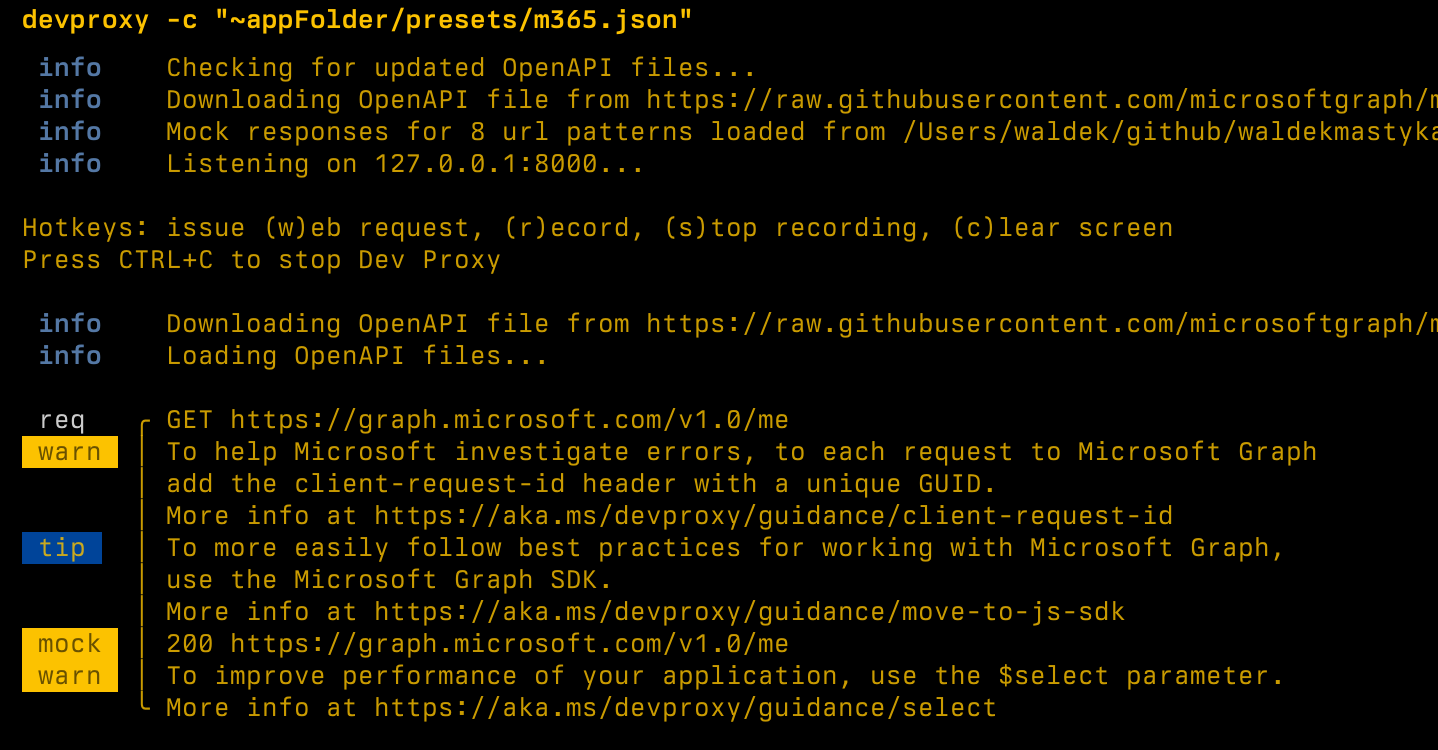Select the yellow warn badge next to GET request

click(69, 451)
